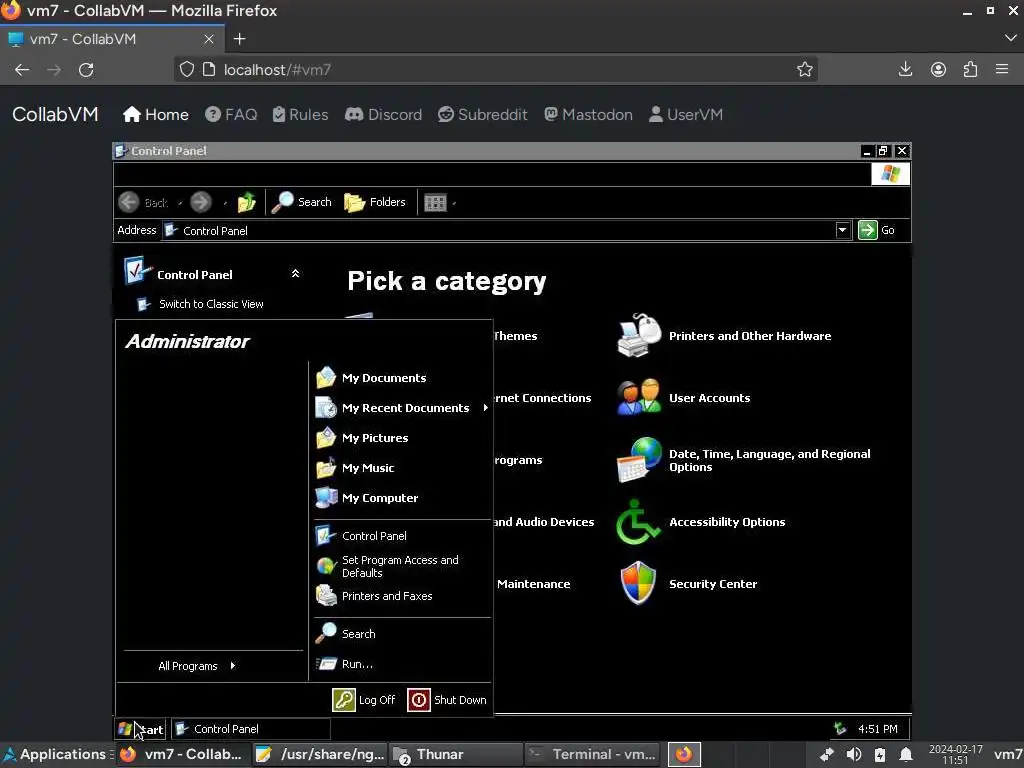Click the volume speaker tray icon
Viewport: 1024px width, 768px height.
pos(854,754)
